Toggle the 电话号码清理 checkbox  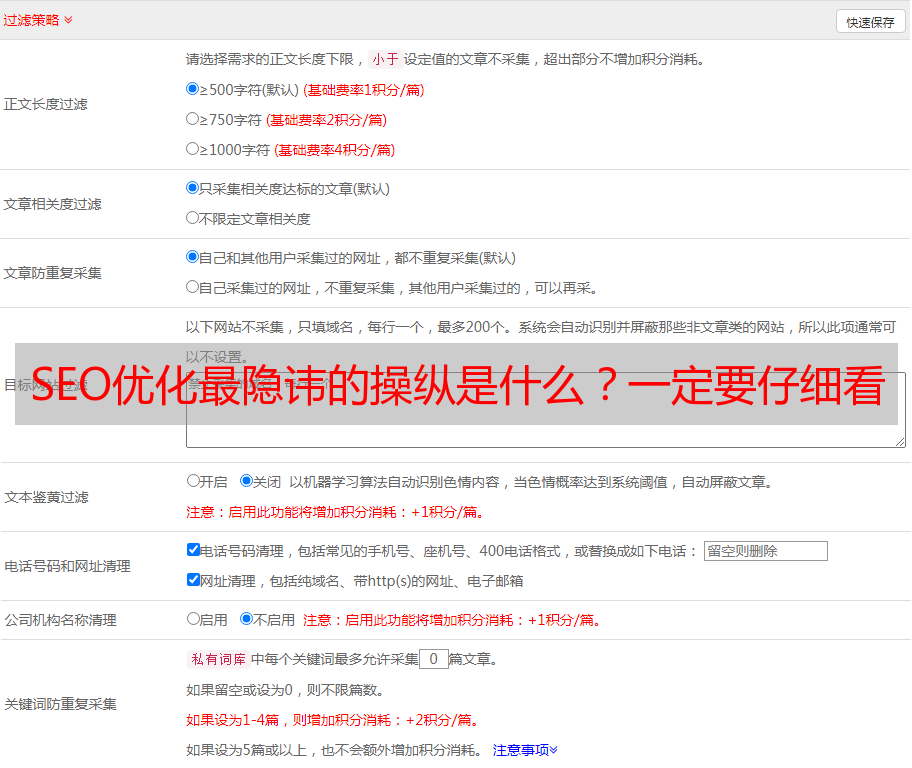coord(193,550)
